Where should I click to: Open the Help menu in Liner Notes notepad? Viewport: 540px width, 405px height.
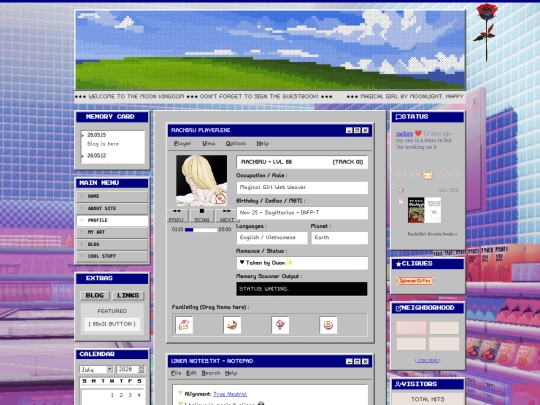[231, 373]
